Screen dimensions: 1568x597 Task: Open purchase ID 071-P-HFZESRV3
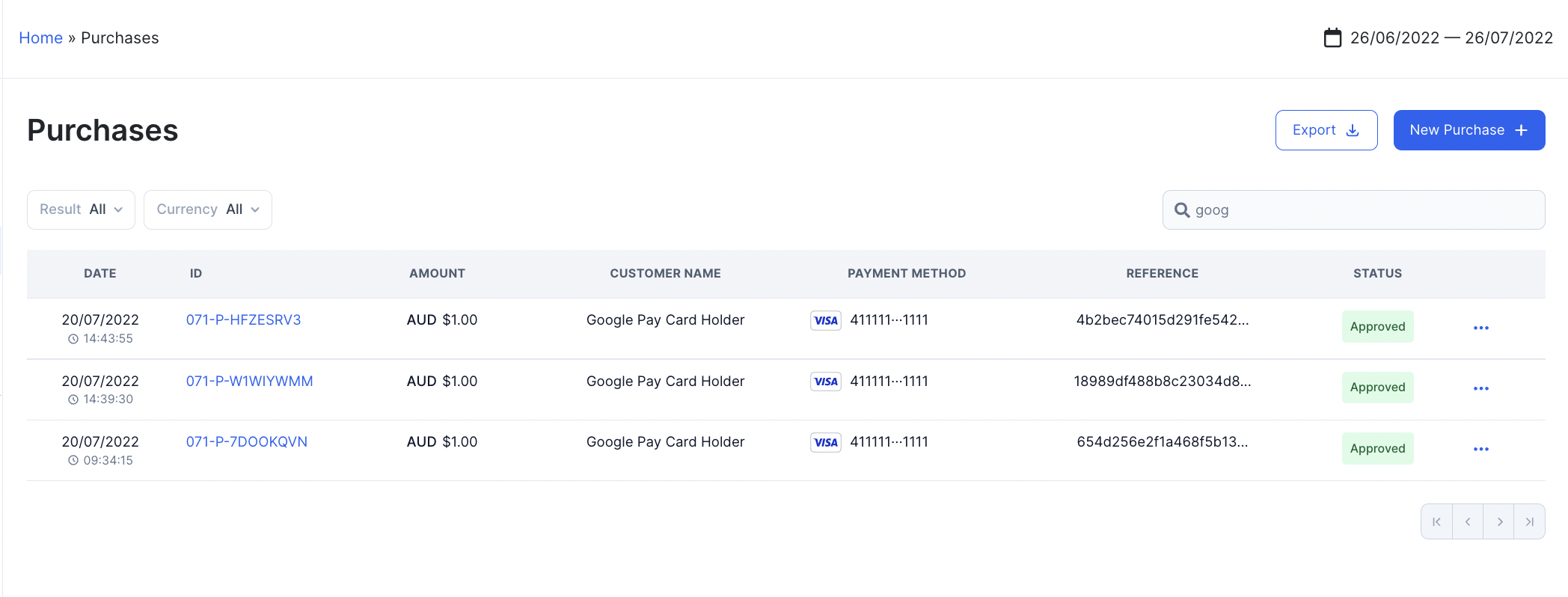coord(243,320)
